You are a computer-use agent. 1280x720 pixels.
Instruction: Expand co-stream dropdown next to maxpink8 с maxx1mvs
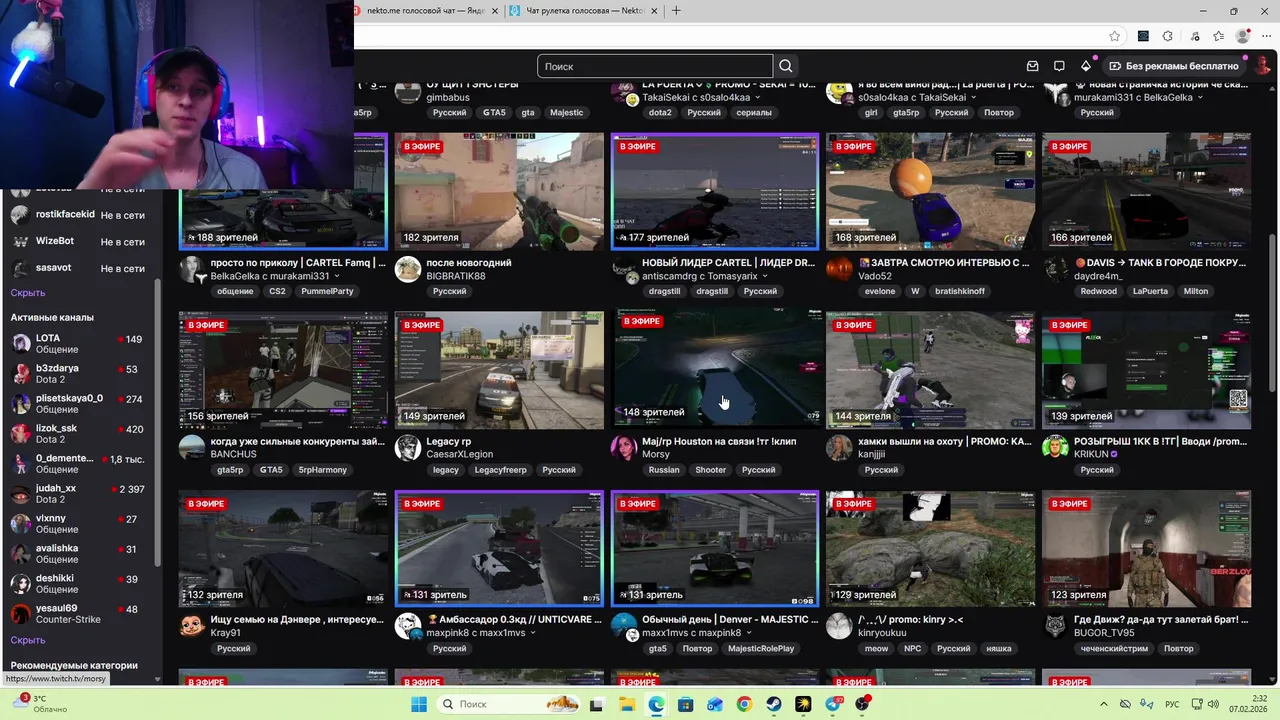[532, 633]
